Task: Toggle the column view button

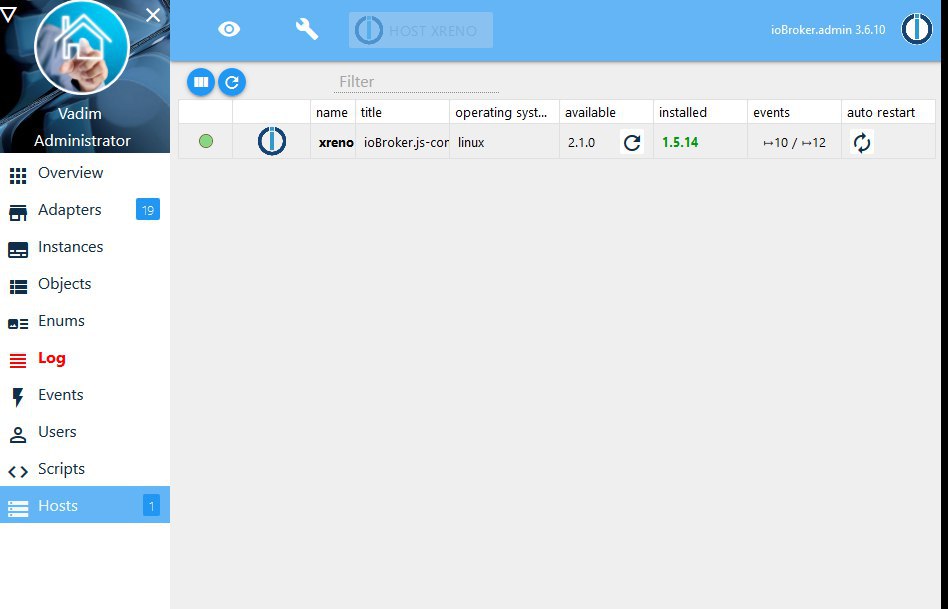Action: point(201,82)
